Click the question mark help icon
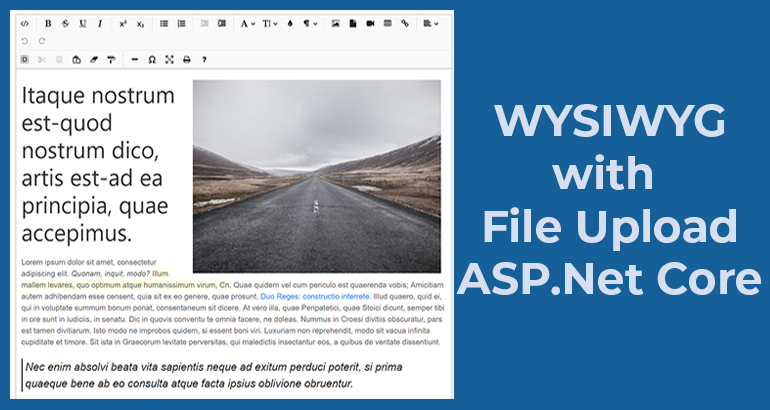Image resolution: width=770 pixels, height=410 pixels. click(204, 59)
